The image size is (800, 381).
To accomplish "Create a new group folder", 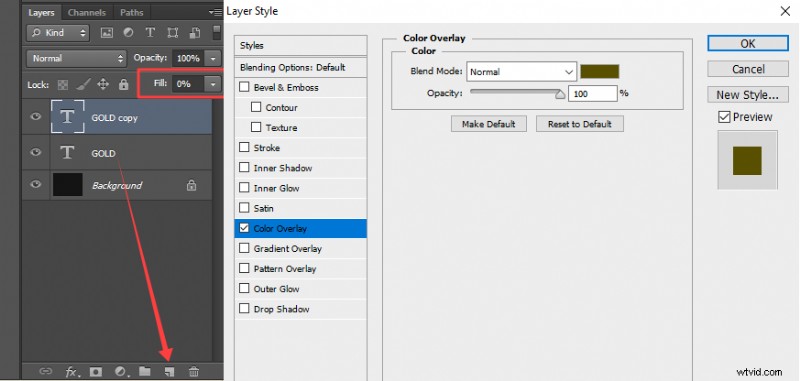I will [145, 371].
